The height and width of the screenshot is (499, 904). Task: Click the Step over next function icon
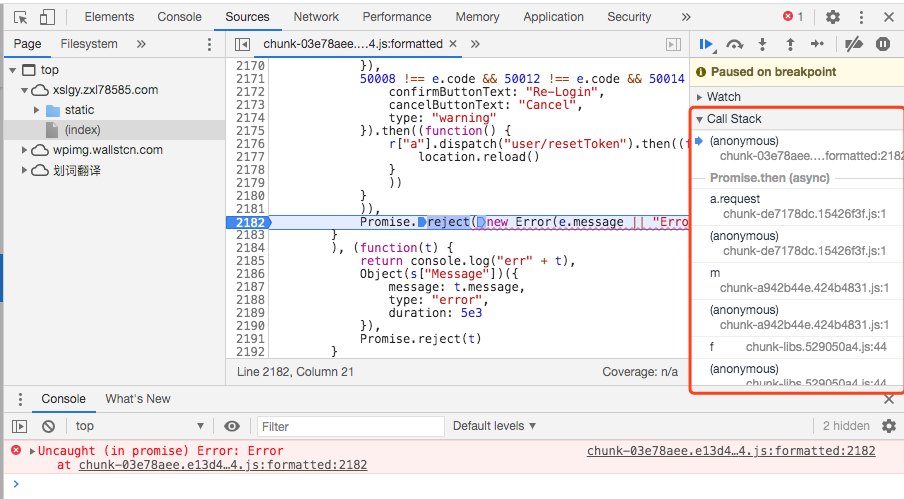735,44
